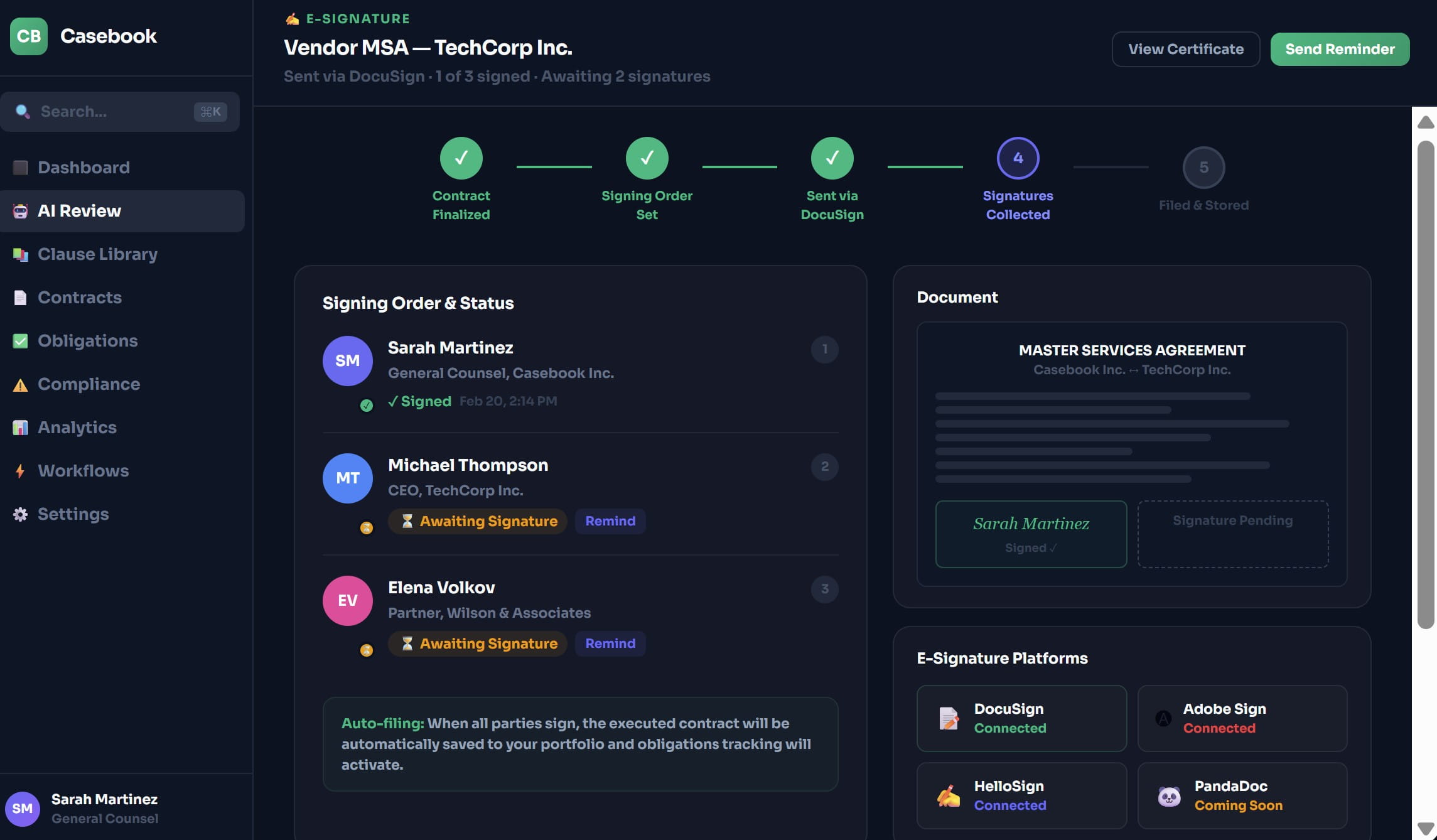The width and height of the screenshot is (1437, 840).
Task: Open Clause Library from its books icon
Action: pos(20,254)
